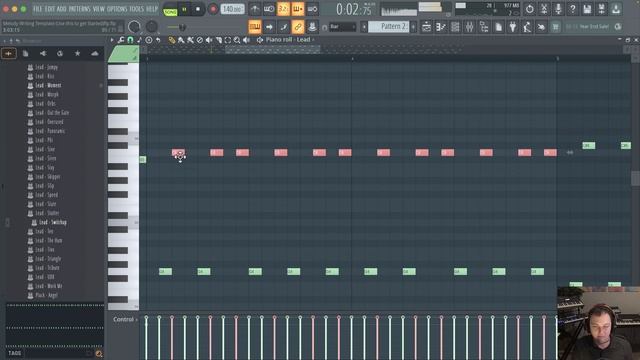Select the piano roll select tool
Image resolution: width=640 pixels, height=360 pixels.
pyautogui.click(x=228, y=40)
